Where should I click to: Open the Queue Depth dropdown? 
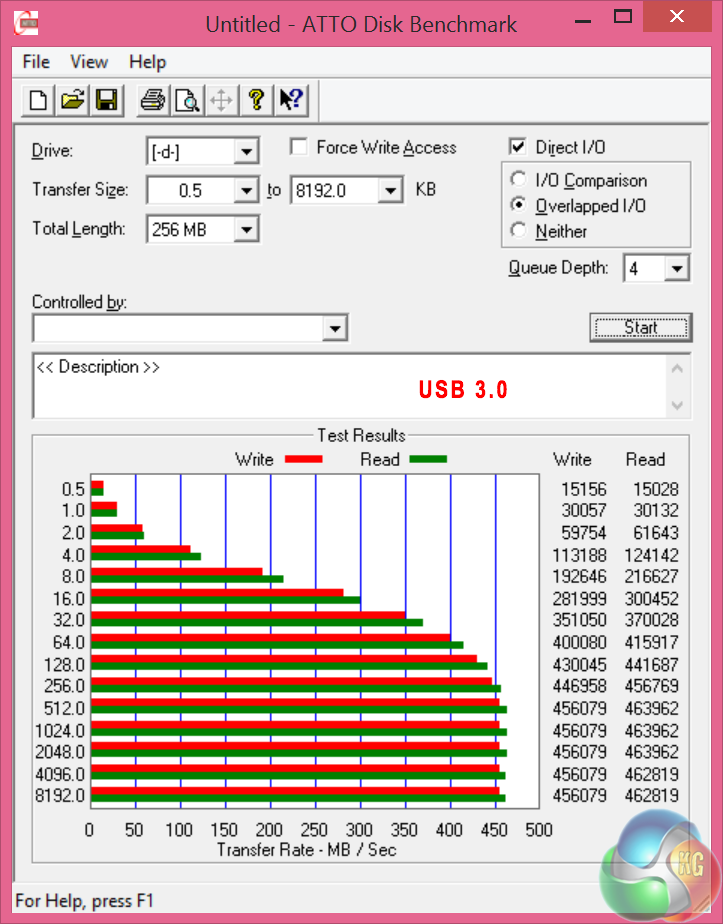[677, 269]
